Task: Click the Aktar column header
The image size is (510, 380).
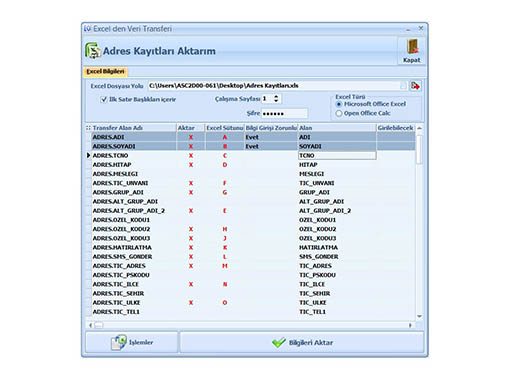Action: tap(191, 128)
